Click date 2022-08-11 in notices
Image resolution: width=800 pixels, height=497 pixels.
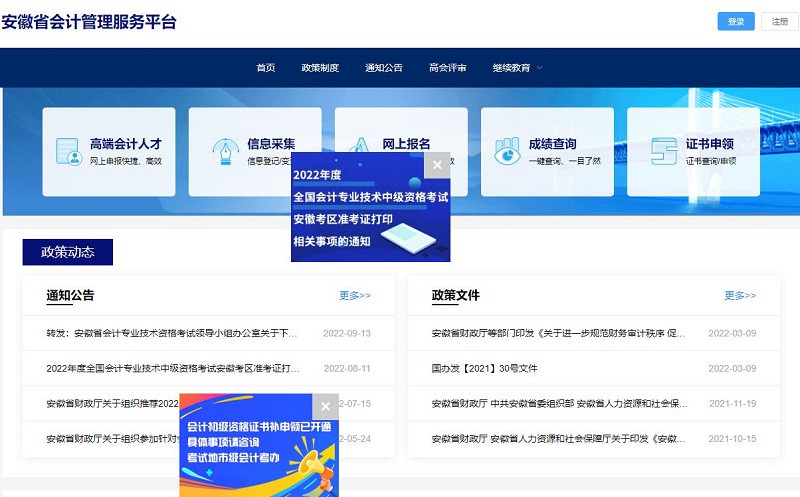tap(347, 368)
